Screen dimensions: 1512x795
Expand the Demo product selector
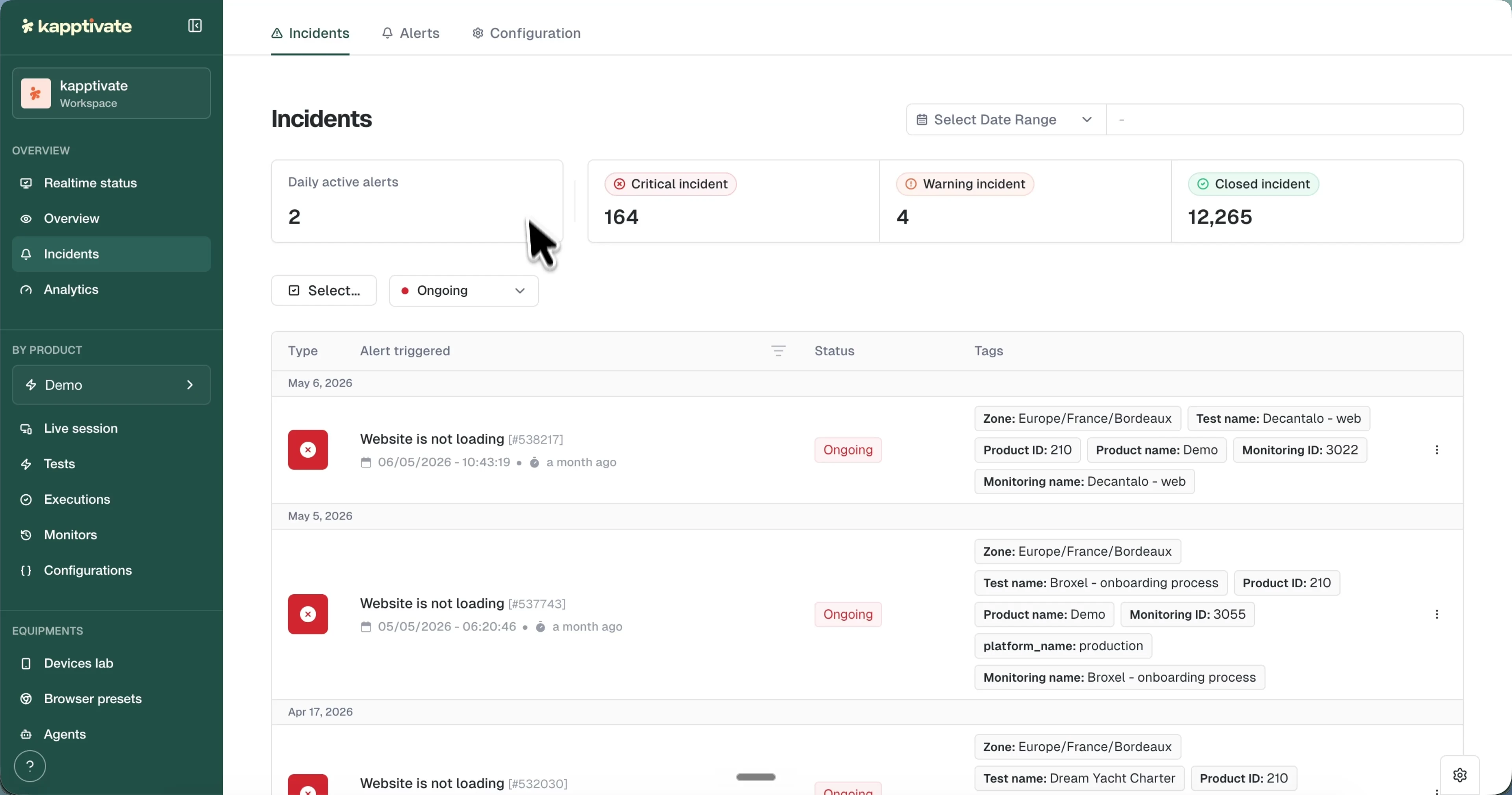point(111,385)
